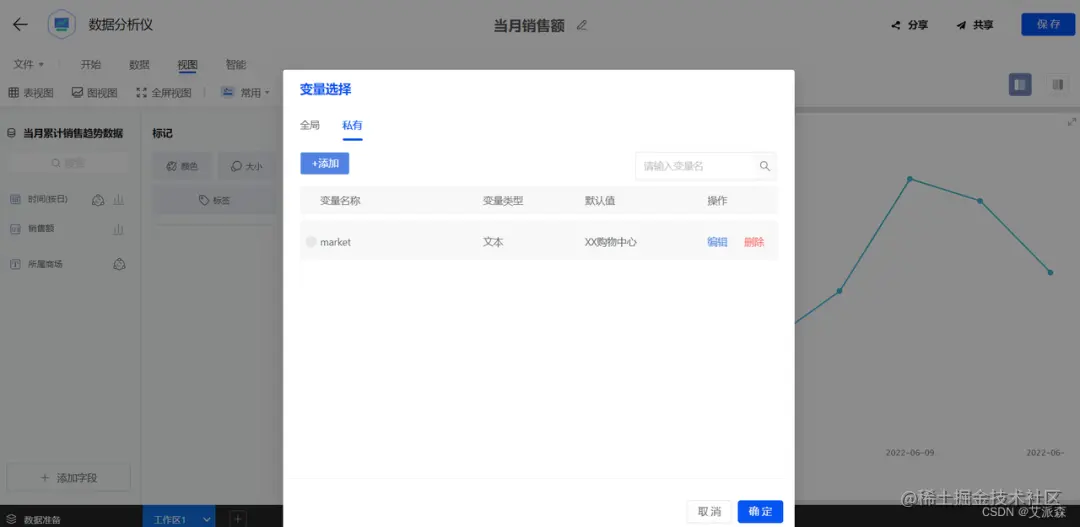The image size is (1080, 527).
Task: Open the 常用 chart type dropdown
Action: pyautogui.click(x=246, y=92)
